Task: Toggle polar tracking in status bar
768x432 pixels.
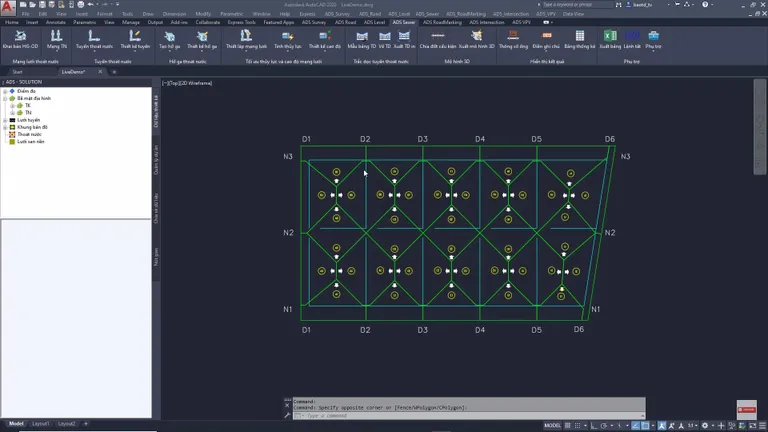Action: pyautogui.click(x=604, y=426)
